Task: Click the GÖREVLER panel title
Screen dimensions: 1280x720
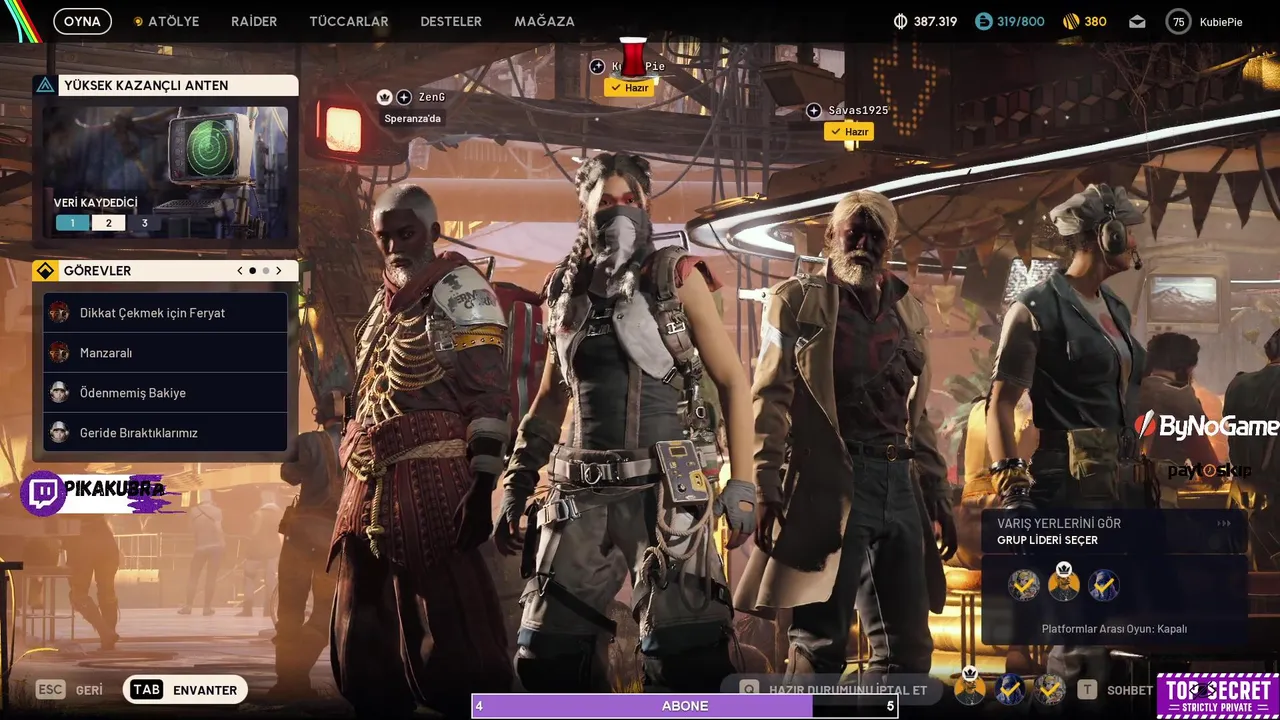Action: [97, 271]
